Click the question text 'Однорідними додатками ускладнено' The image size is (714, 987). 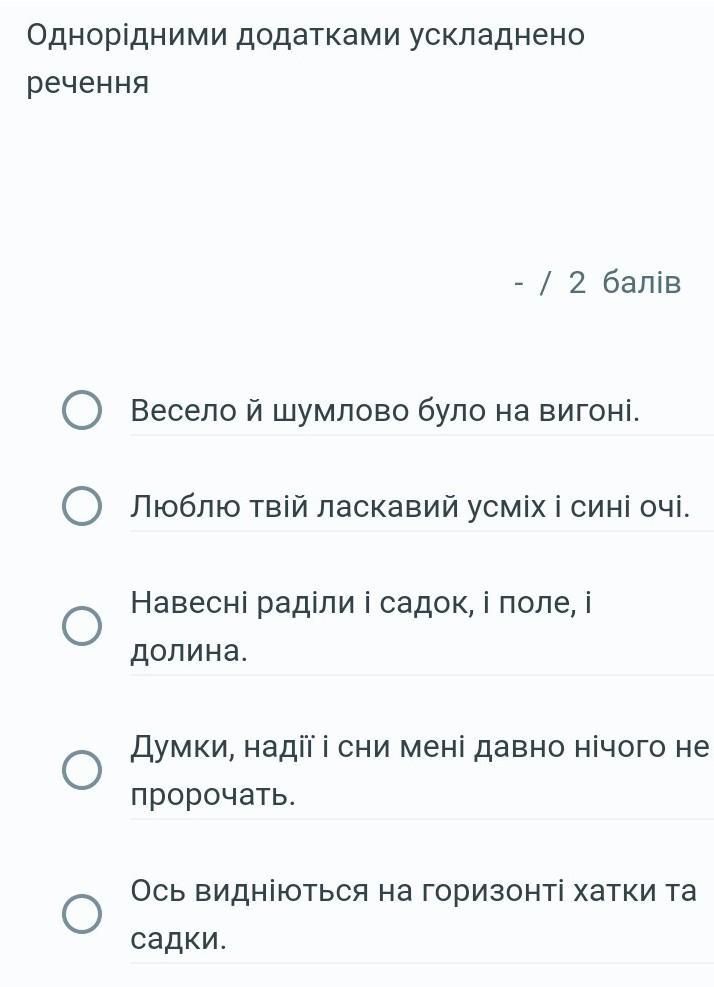click(x=305, y=35)
